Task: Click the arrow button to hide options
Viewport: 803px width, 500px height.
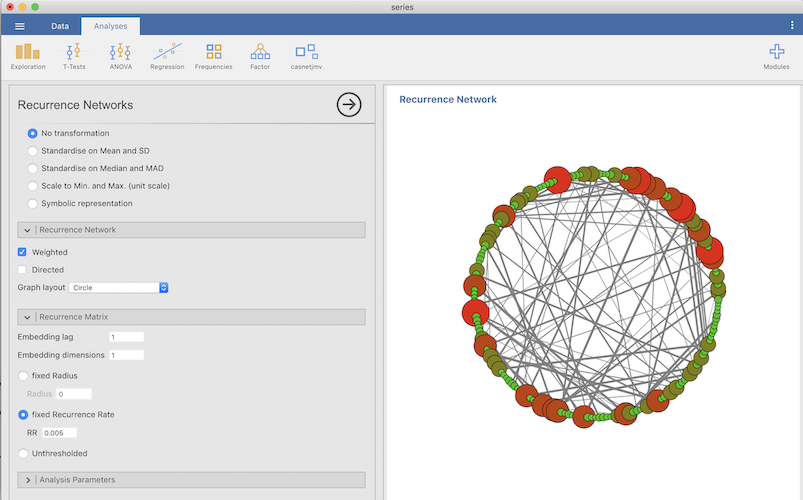Action: (348, 104)
